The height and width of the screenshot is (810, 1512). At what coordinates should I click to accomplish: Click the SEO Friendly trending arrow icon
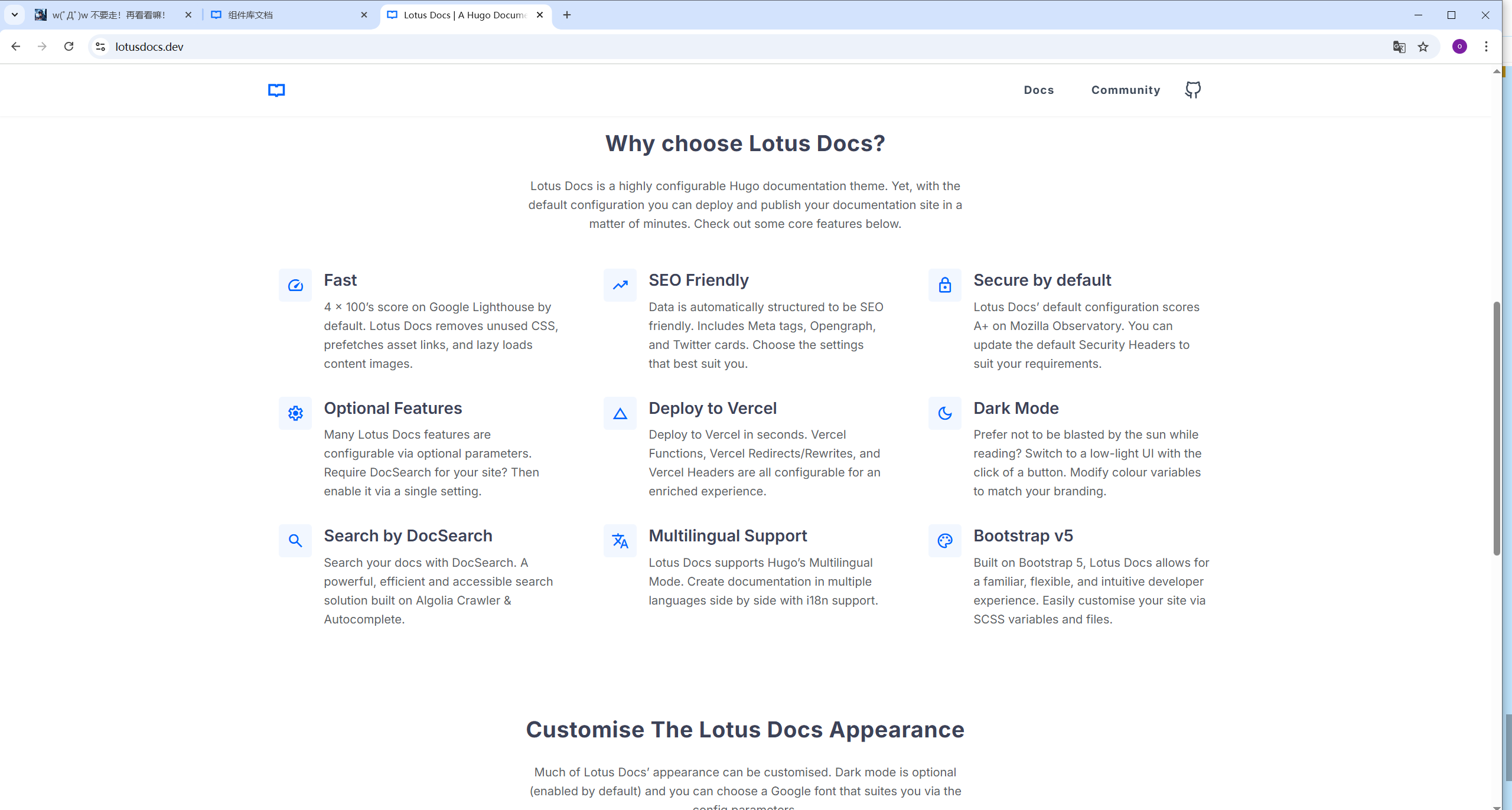620,286
